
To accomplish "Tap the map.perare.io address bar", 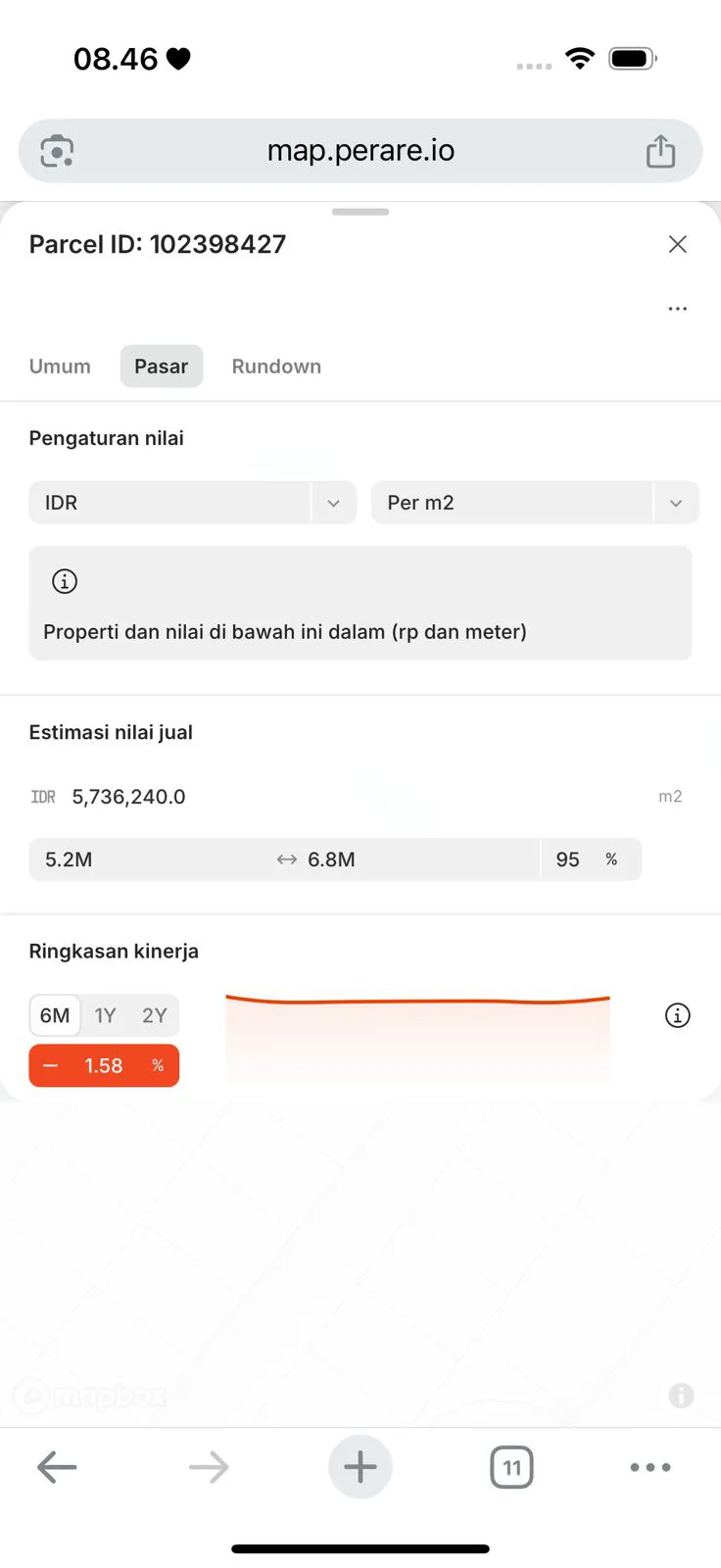I will 360,151.
